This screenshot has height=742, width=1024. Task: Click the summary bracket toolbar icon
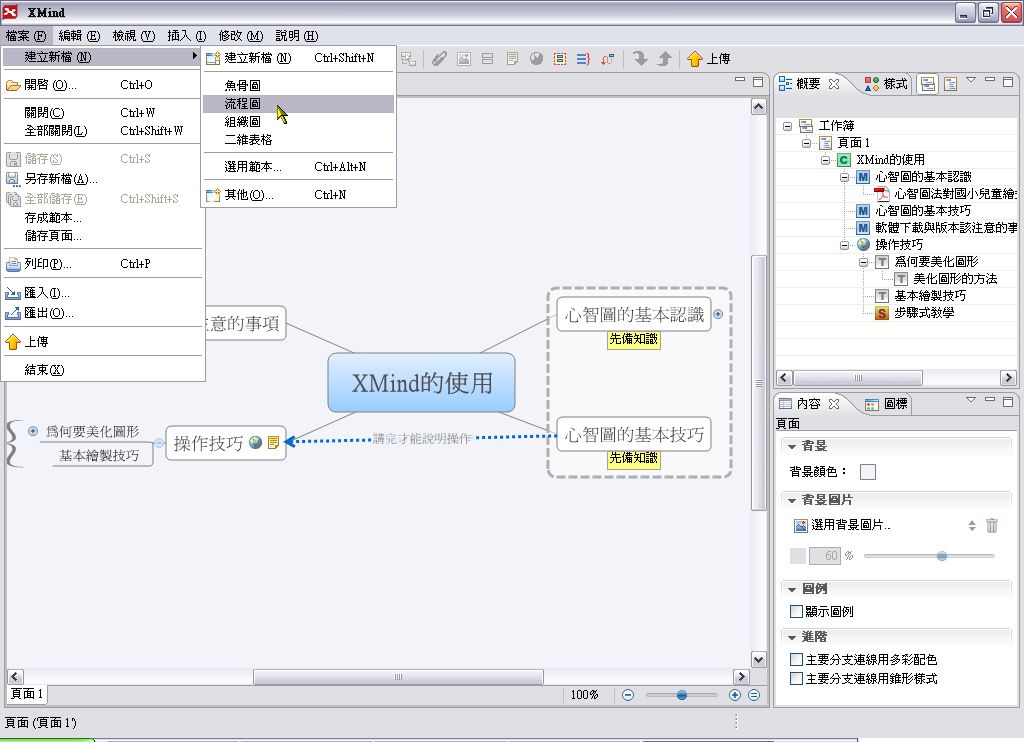click(x=583, y=59)
